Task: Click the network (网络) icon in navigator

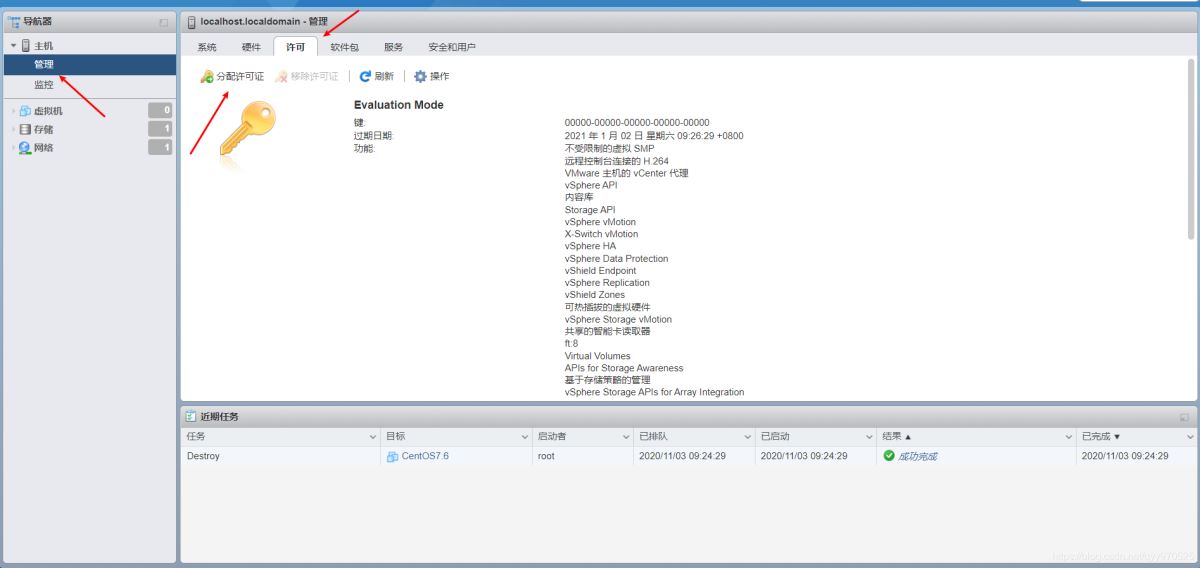Action: click(x=26, y=148)
